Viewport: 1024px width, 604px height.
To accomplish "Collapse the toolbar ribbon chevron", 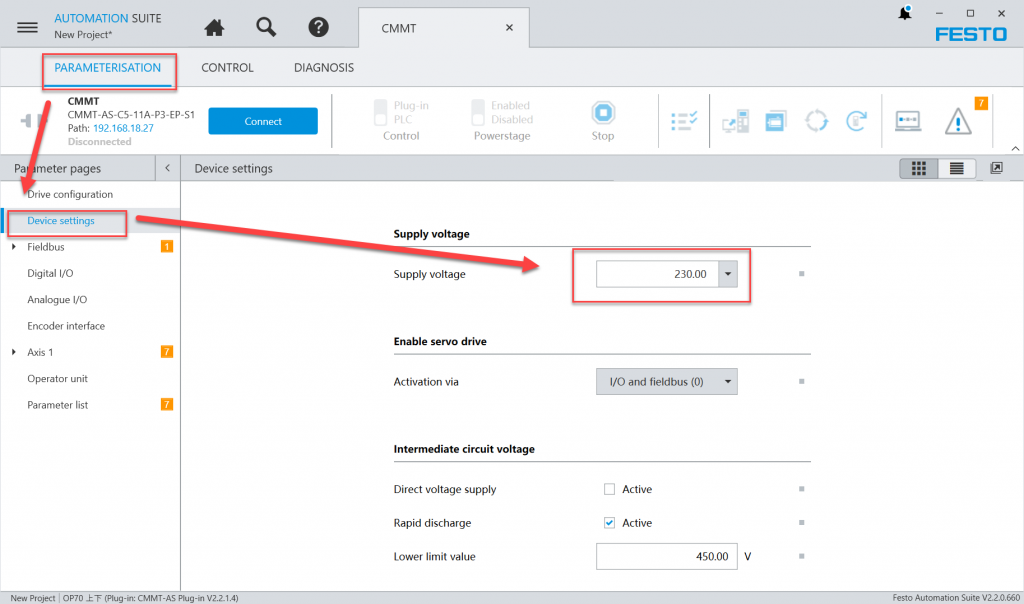I will click(x=1015, y=149).
